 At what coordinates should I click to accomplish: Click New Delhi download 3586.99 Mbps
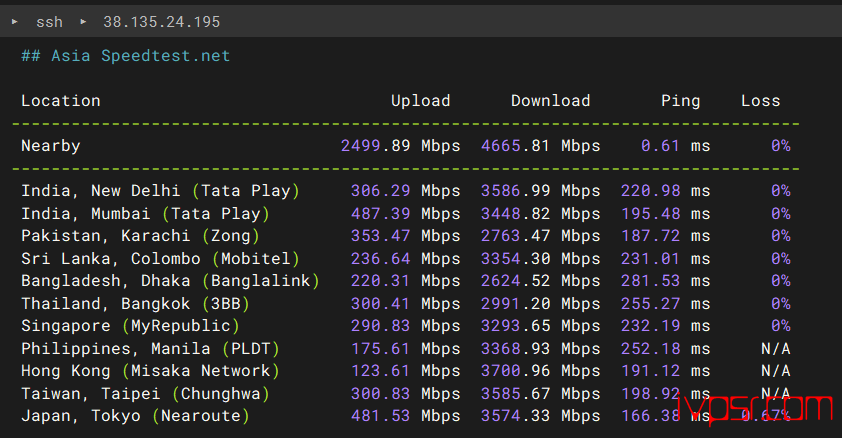point(541,191)
